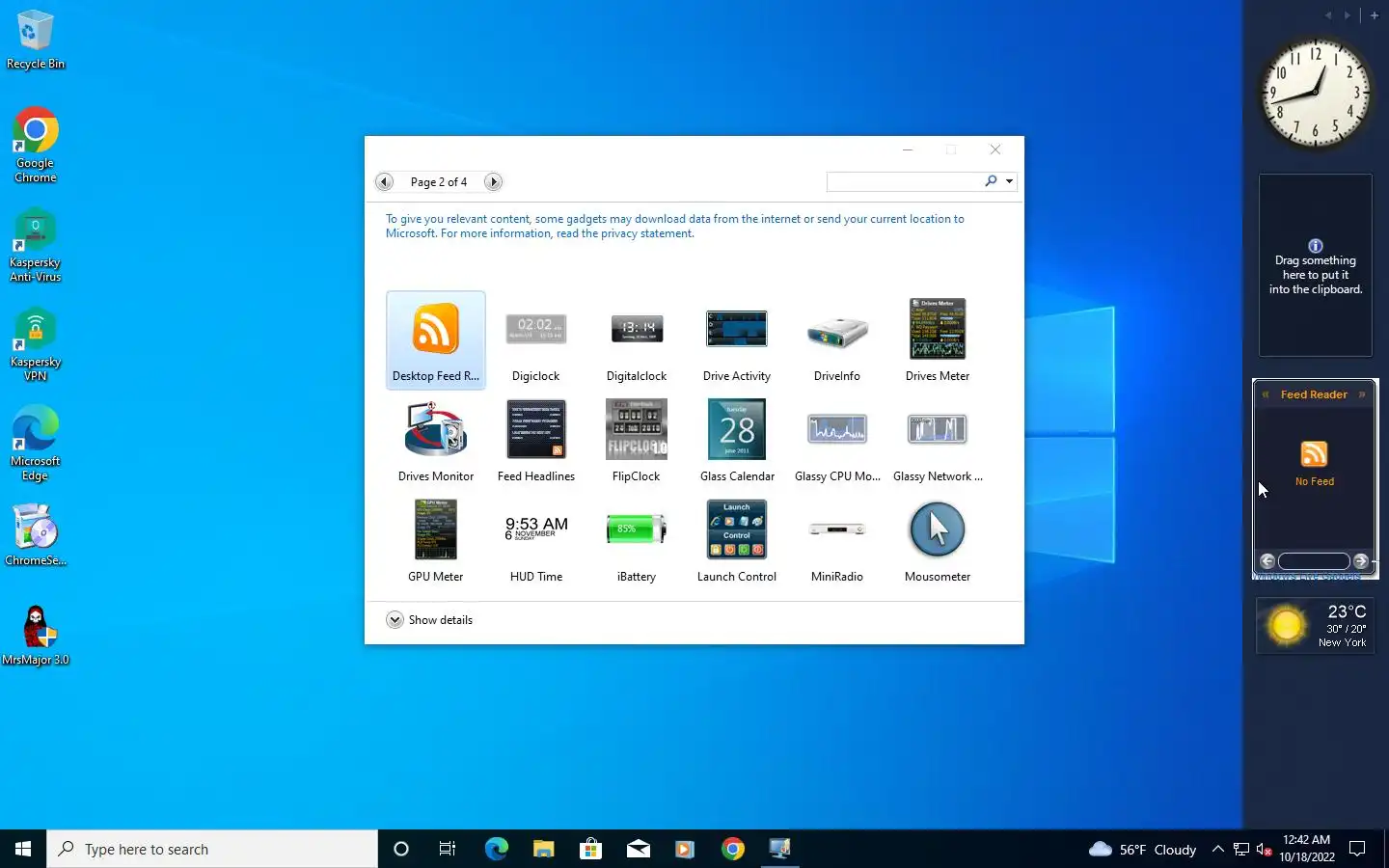Click the muted volume tray icon

point(1265,849)
